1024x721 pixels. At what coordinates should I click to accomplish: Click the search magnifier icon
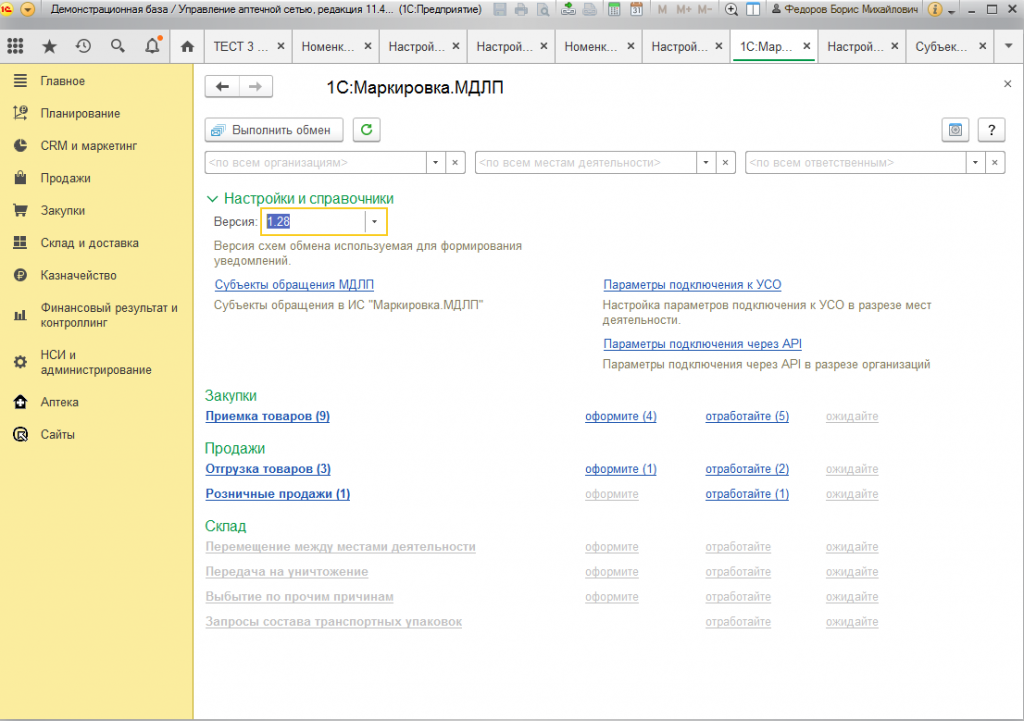(x=118, y=46)
